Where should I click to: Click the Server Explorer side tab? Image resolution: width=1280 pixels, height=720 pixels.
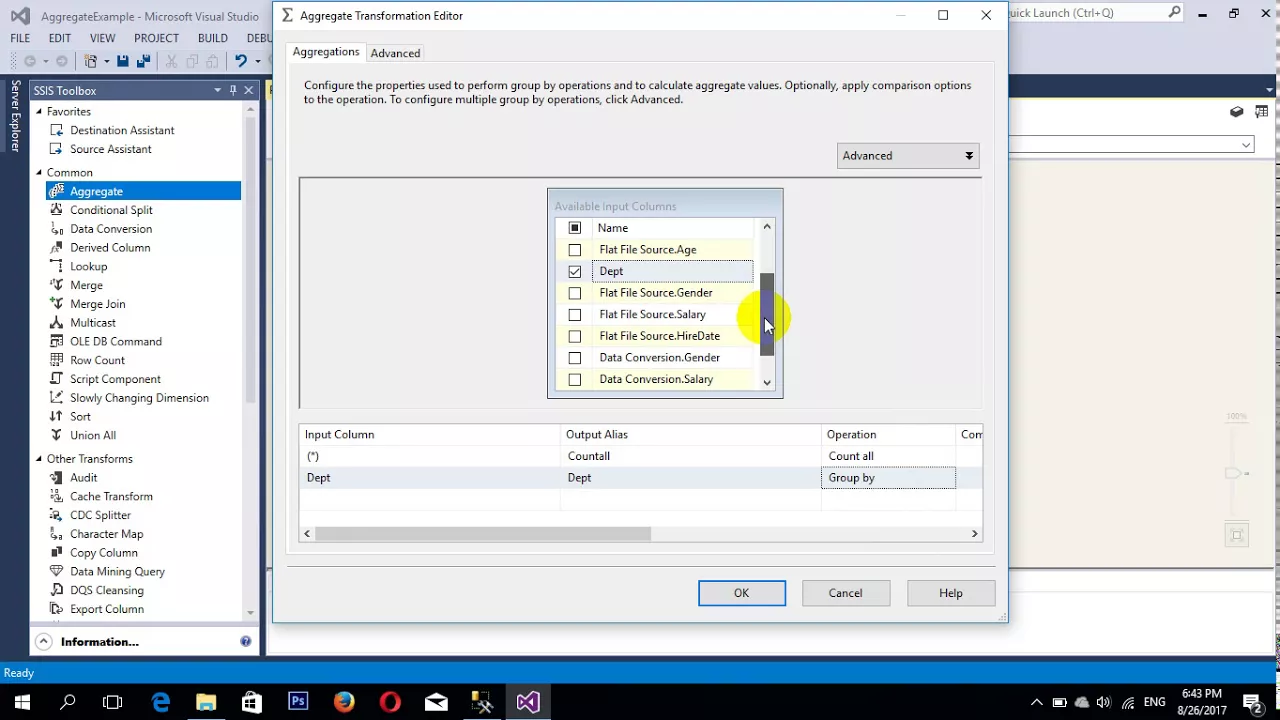click(15, 116)
